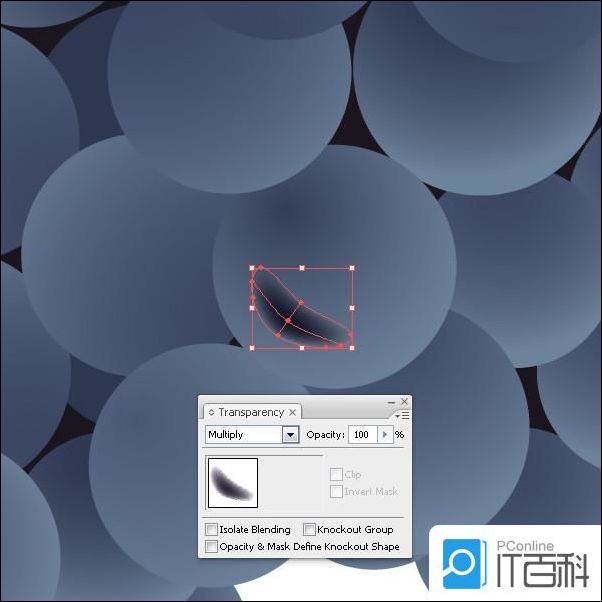This screenshot has width=602, height=602.
Task: Click the empty opacity mask slot
Action: [291, 483]
